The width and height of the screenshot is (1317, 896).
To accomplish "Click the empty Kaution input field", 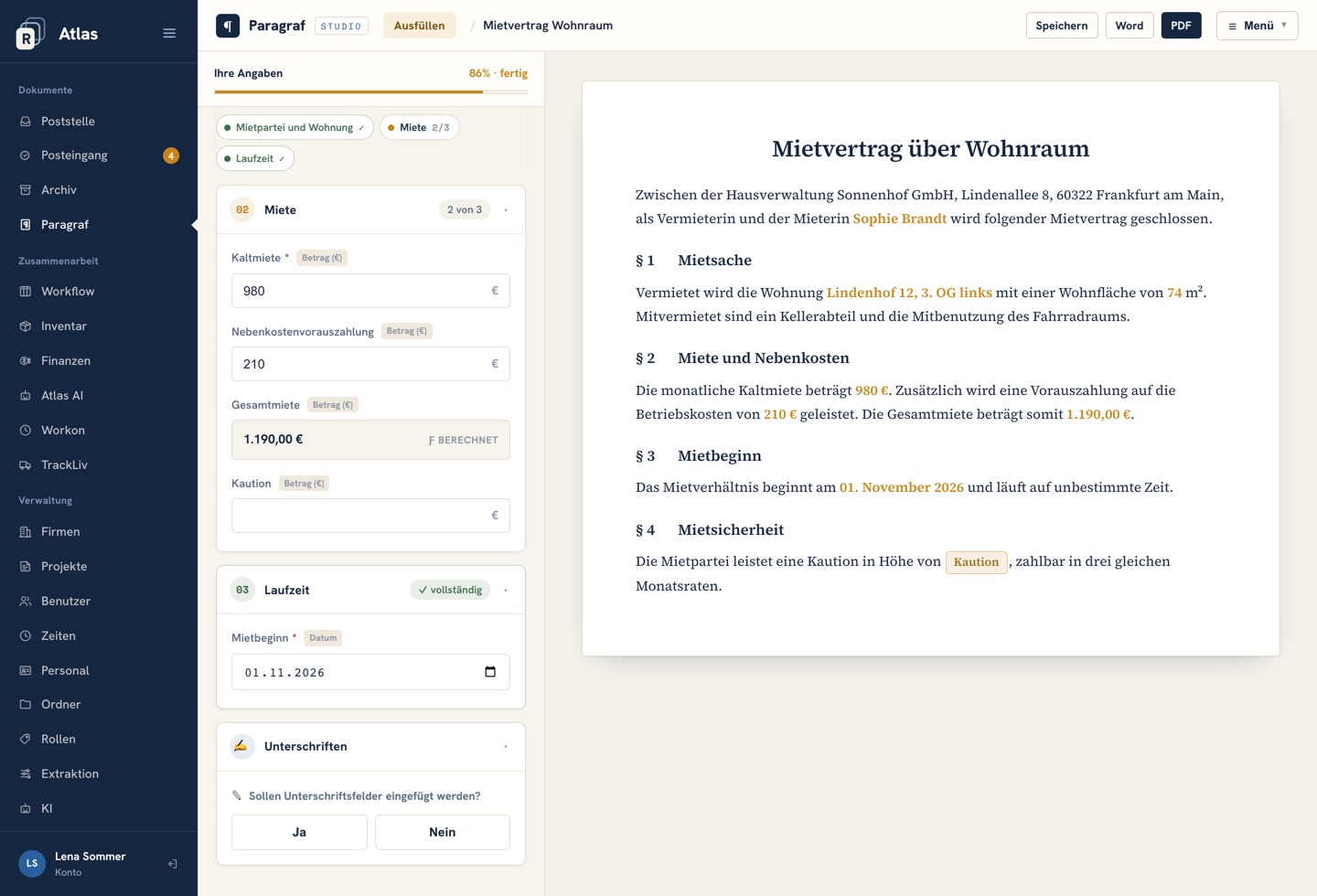I will click(370, 516).
